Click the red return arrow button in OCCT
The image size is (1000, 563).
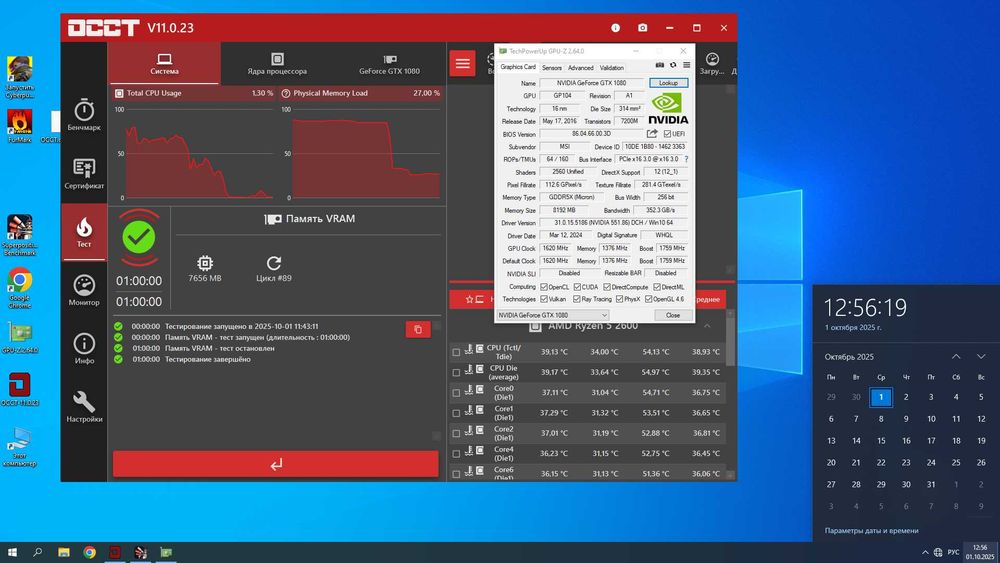click(276, 464)
